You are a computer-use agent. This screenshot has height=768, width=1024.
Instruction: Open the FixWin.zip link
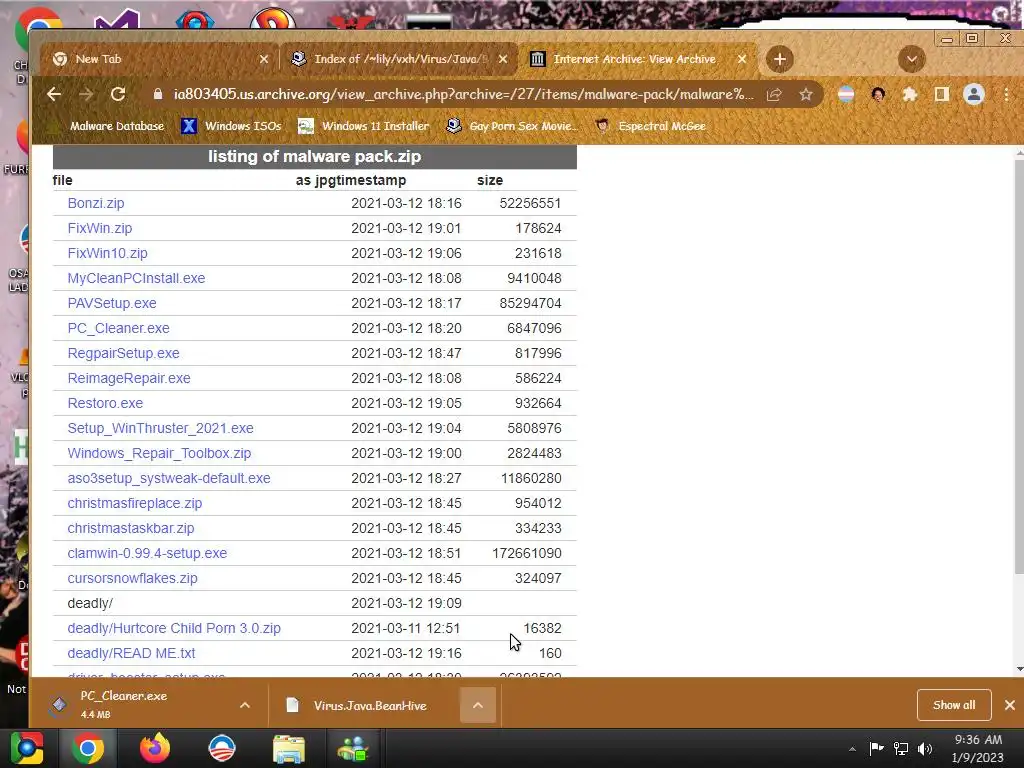[x=100, y=228]
